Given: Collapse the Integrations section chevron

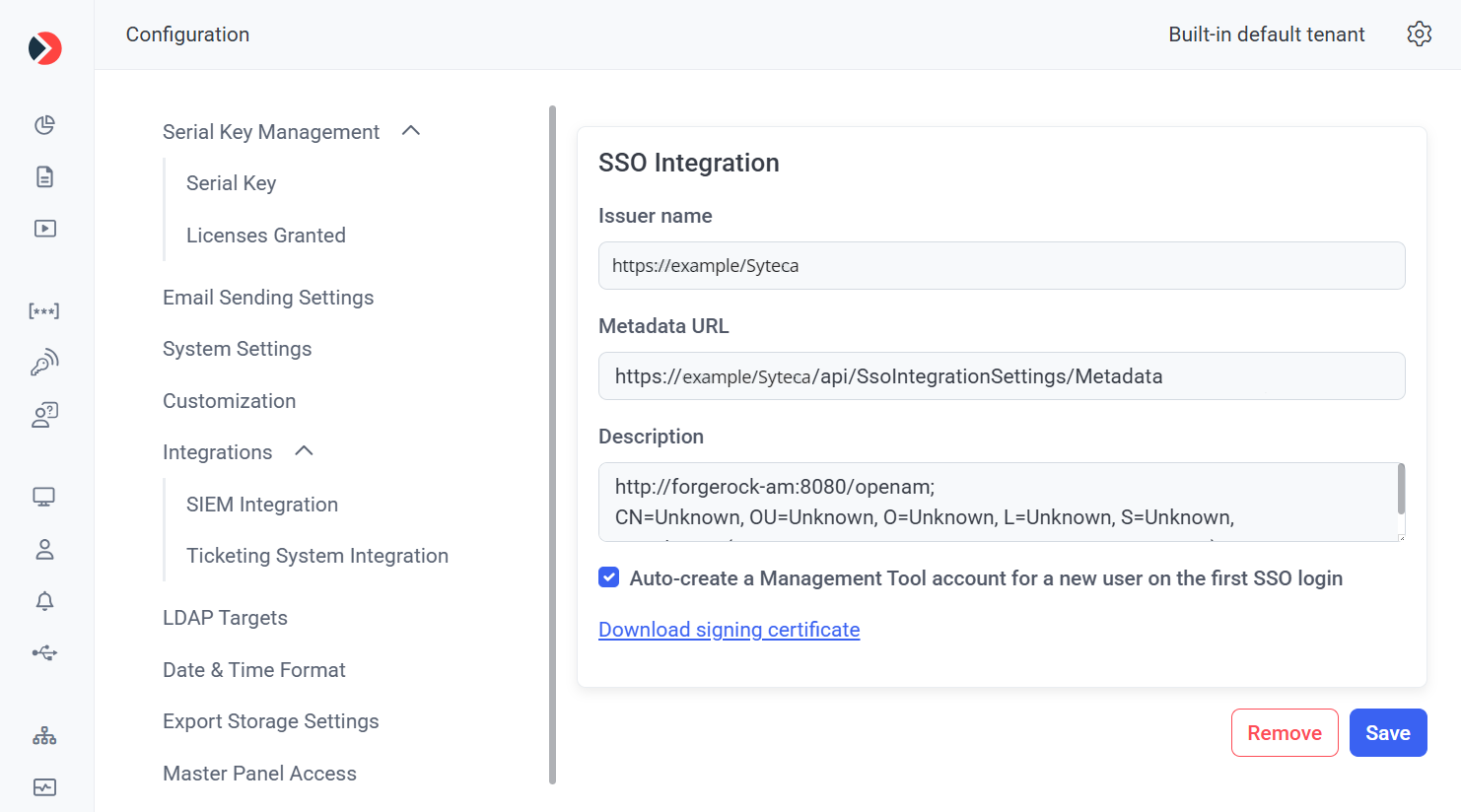Looking at the screenshot, I should coord(304,451).
